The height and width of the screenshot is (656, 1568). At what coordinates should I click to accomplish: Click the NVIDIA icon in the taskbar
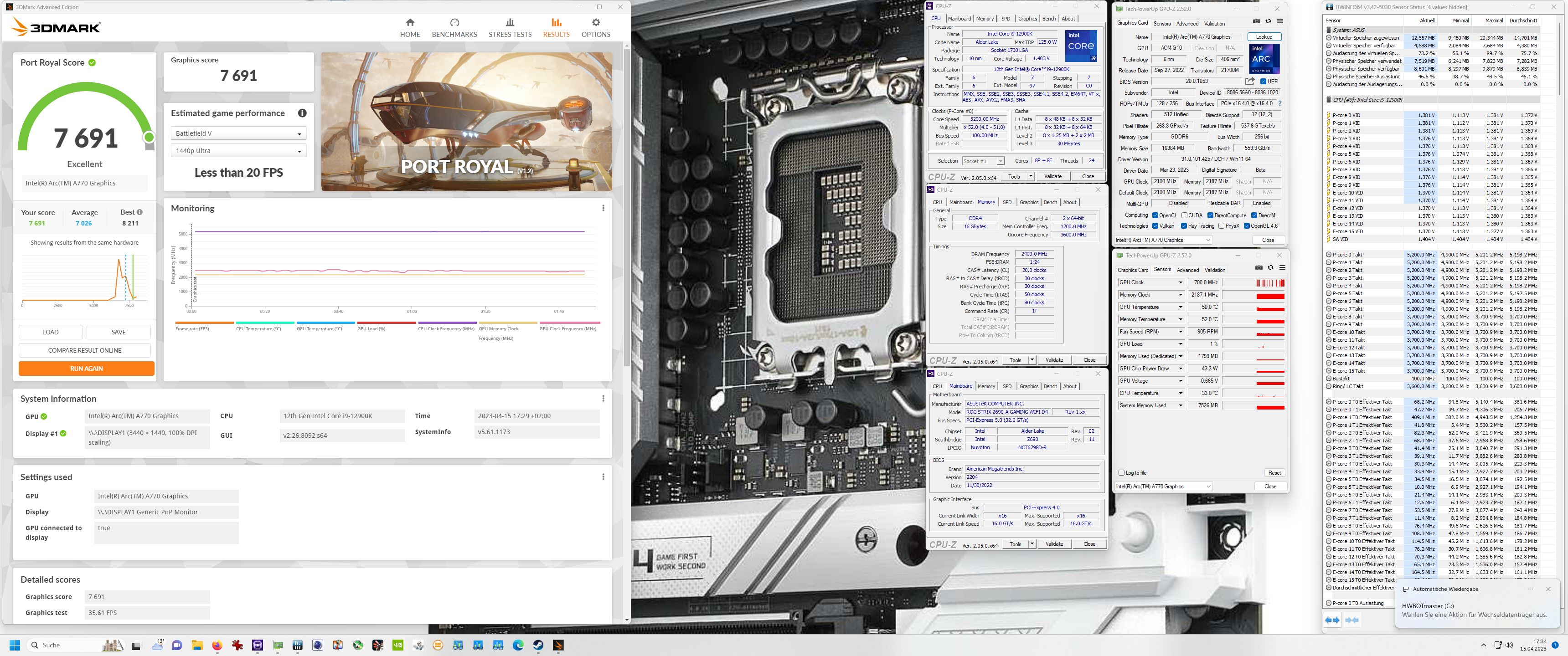click(x=397, y=645)
